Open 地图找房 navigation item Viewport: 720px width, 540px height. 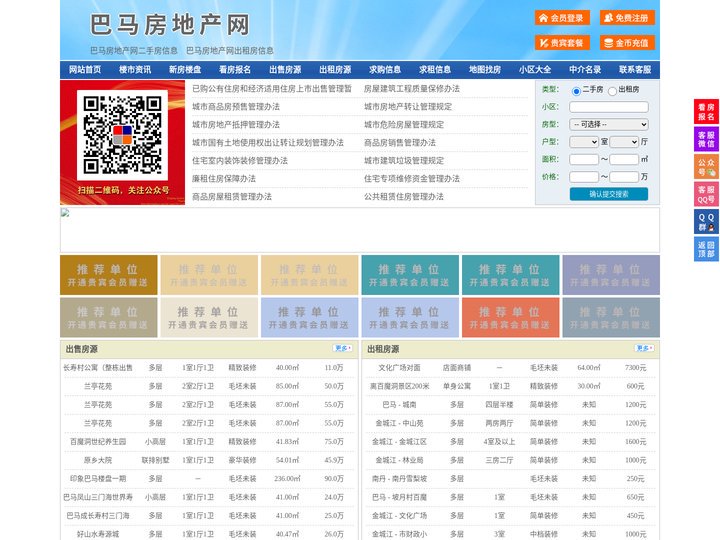[x=485, y=70]
